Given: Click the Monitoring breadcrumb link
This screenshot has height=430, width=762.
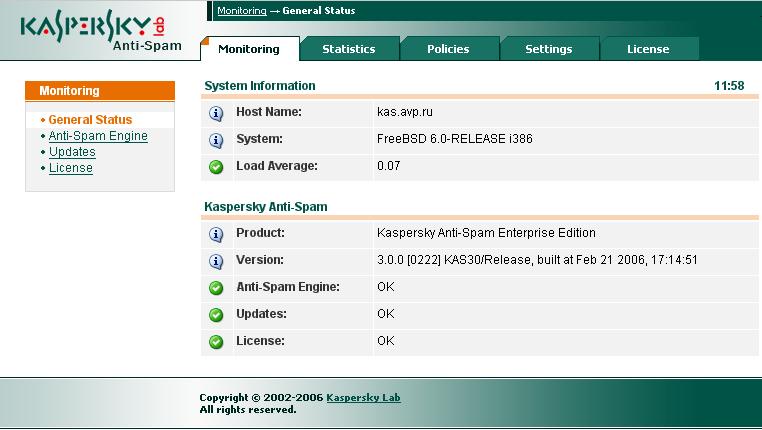Looking at the screenshot, I should [x=242, y=11].
